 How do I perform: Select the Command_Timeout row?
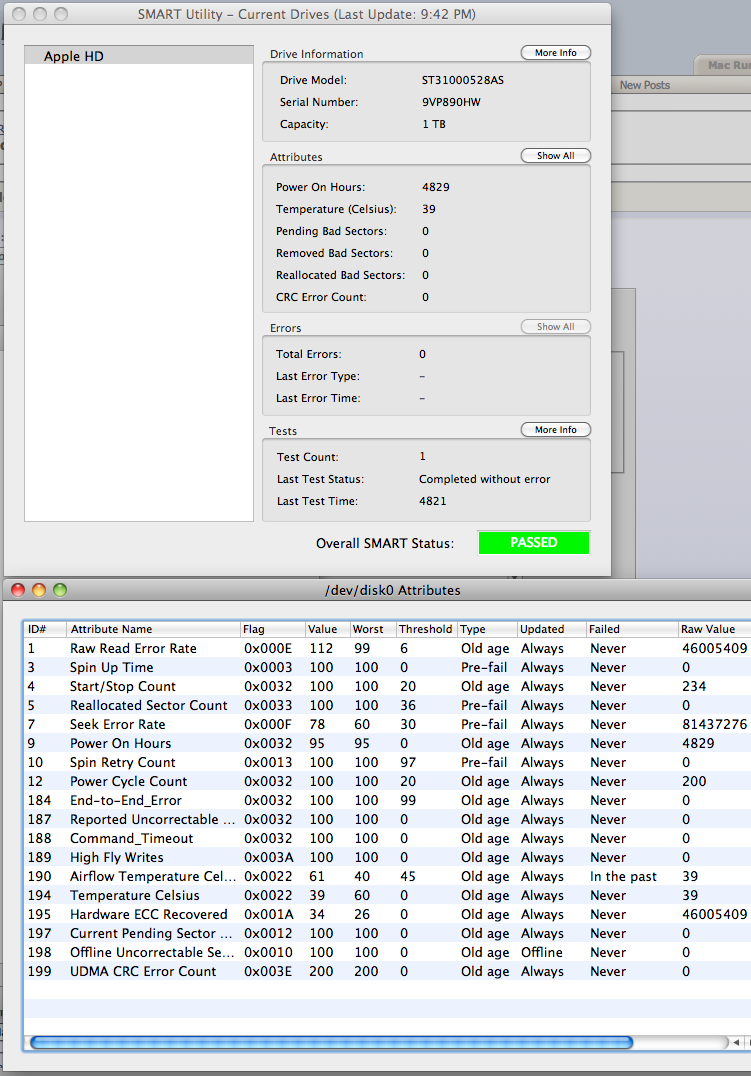point(388,838)
